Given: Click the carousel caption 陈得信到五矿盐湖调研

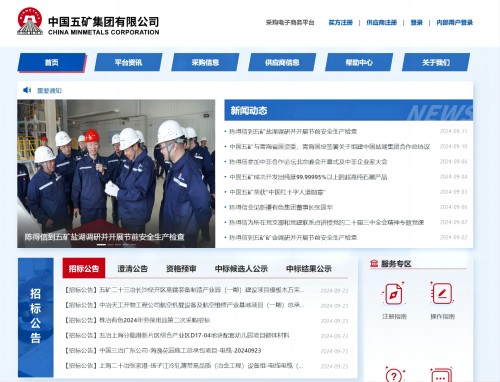Looking at the screenshot, I should (104, 237).
